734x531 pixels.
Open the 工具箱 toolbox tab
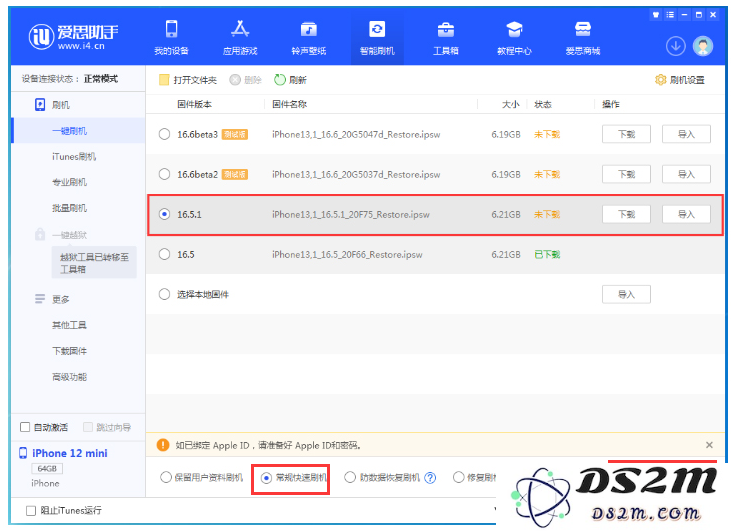(x=446, y=38)
